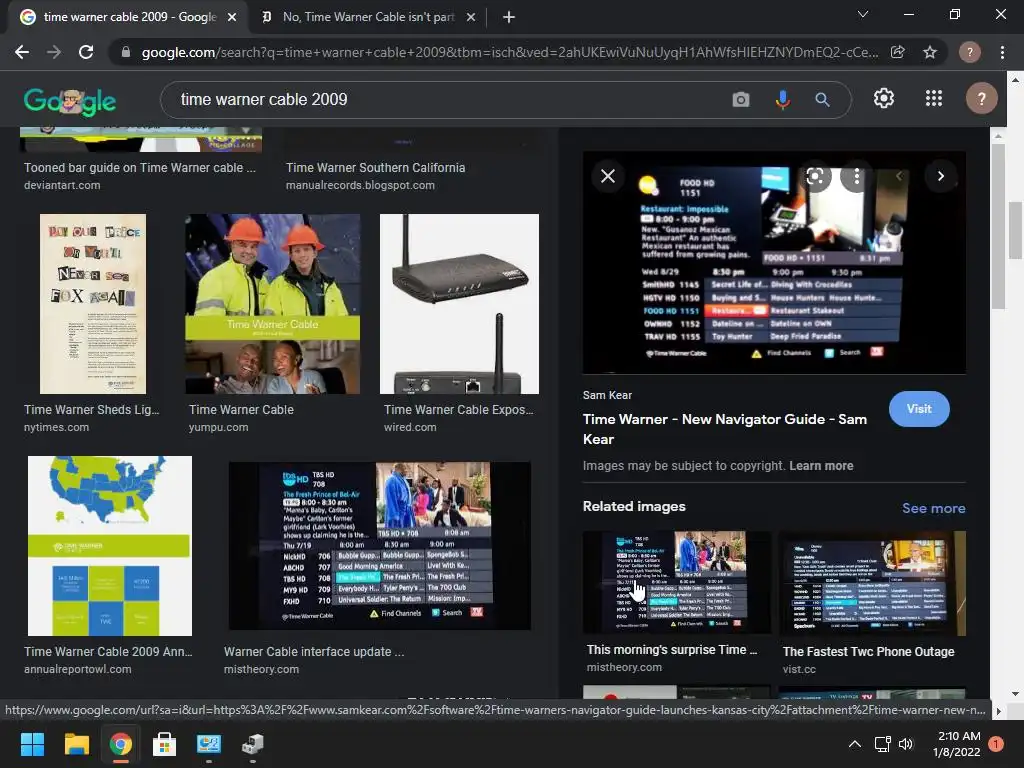Viewport: 1024px width, 768px height.
Task: Click the preview panel scrollbar thumb
Action: tap(997, 225)
